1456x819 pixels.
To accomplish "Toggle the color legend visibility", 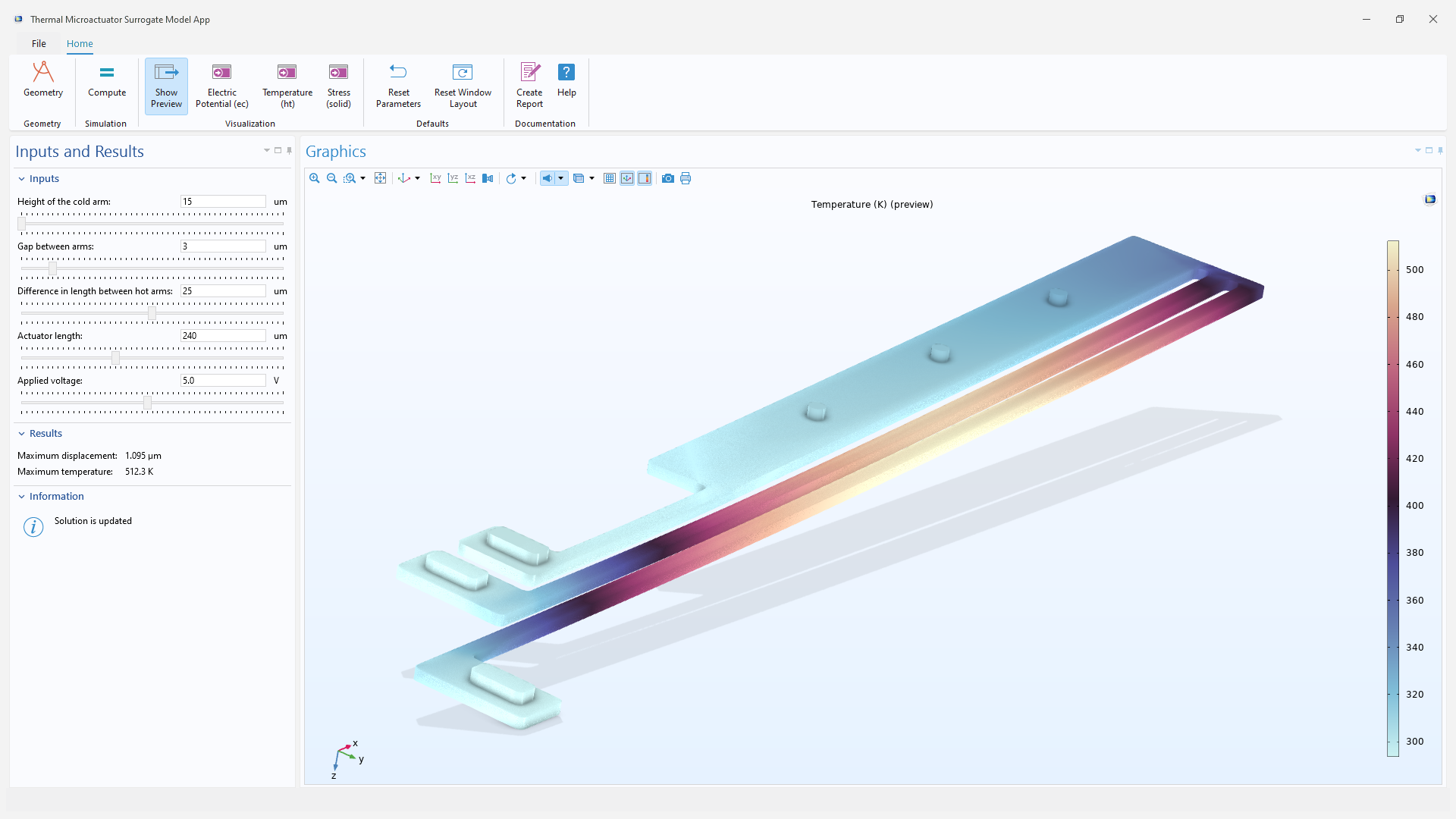I will [x=645, y=178].
